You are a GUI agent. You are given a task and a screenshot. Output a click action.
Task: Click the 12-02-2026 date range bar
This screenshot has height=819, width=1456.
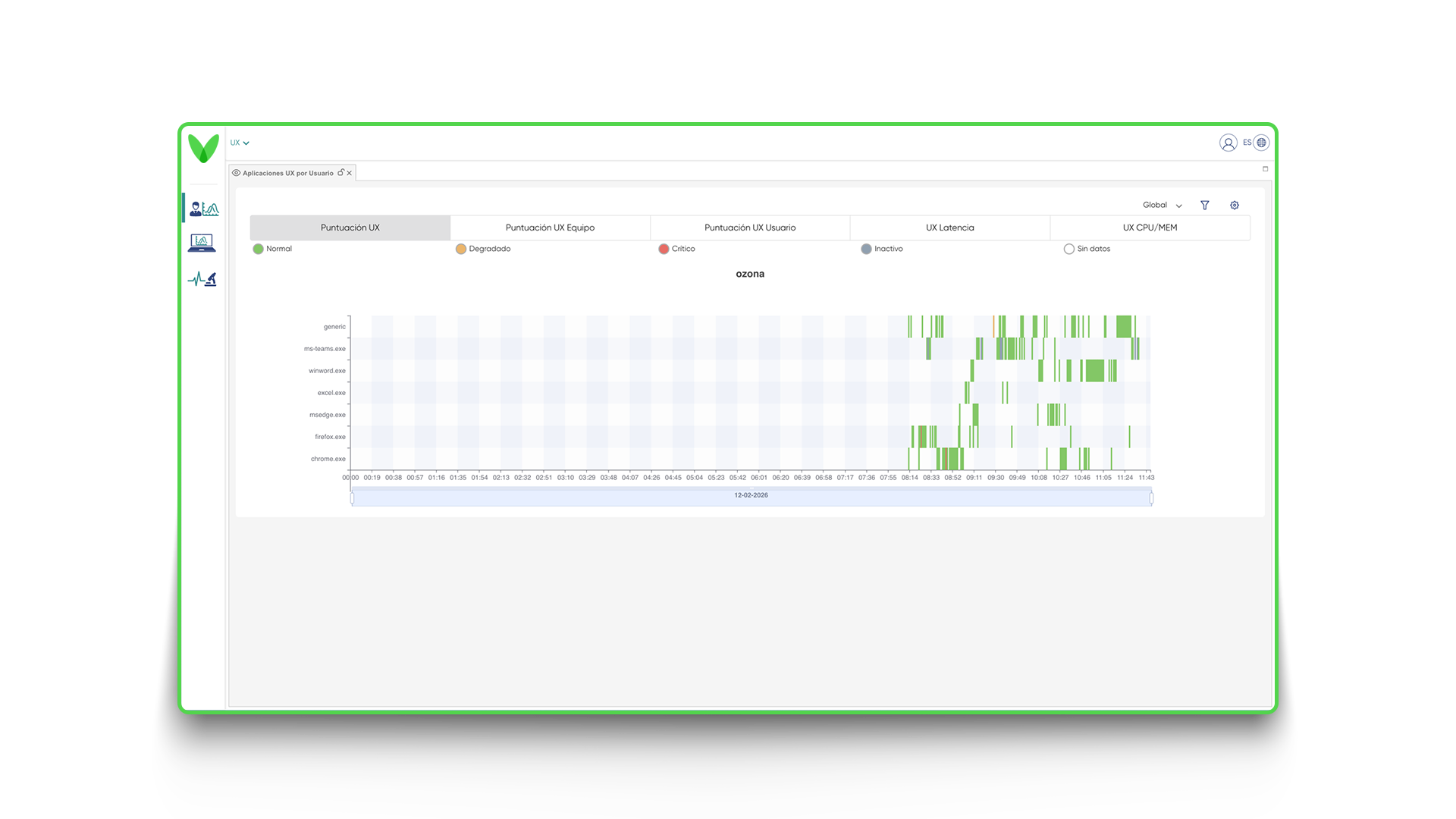coord(752,496)
